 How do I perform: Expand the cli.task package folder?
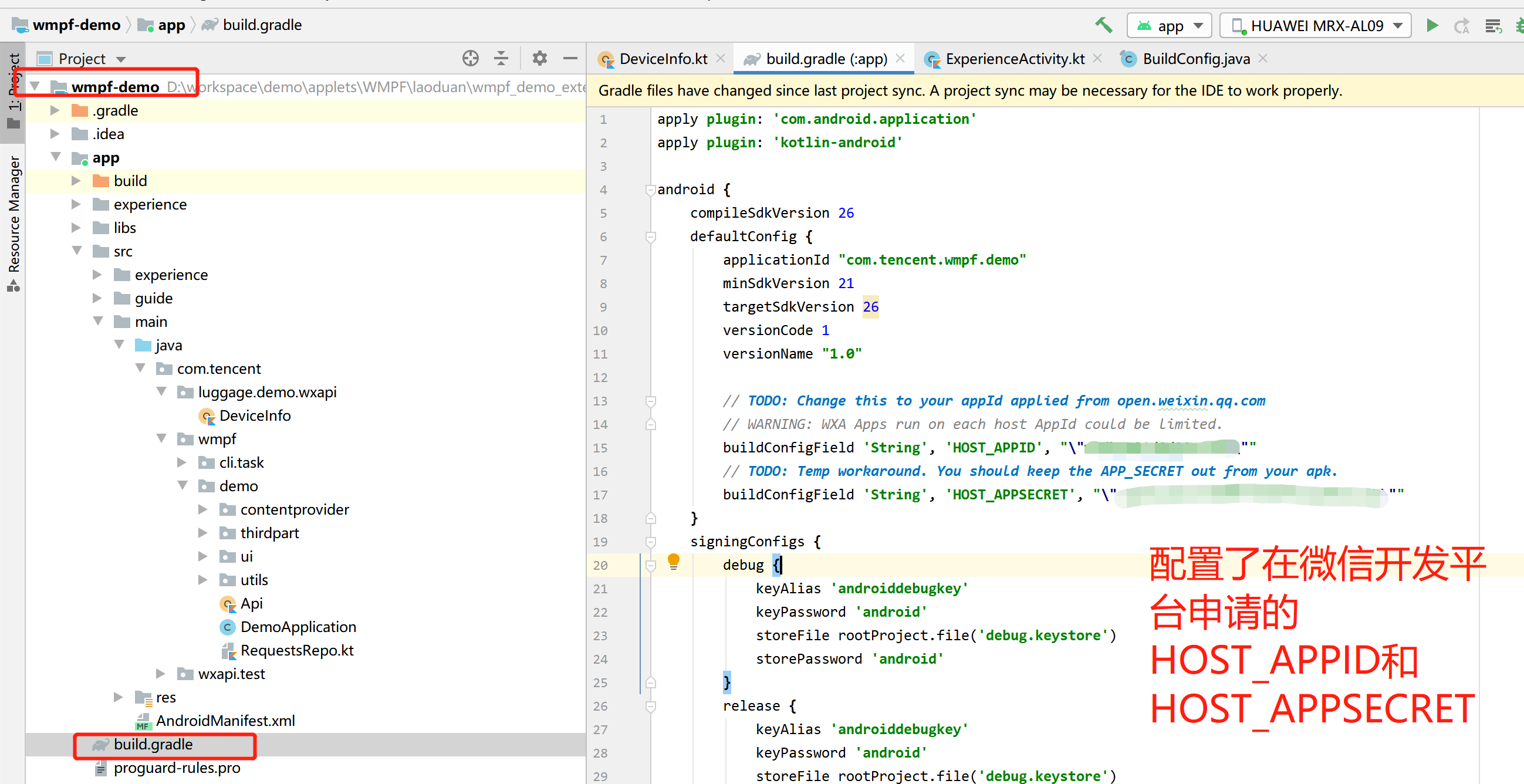182,462
